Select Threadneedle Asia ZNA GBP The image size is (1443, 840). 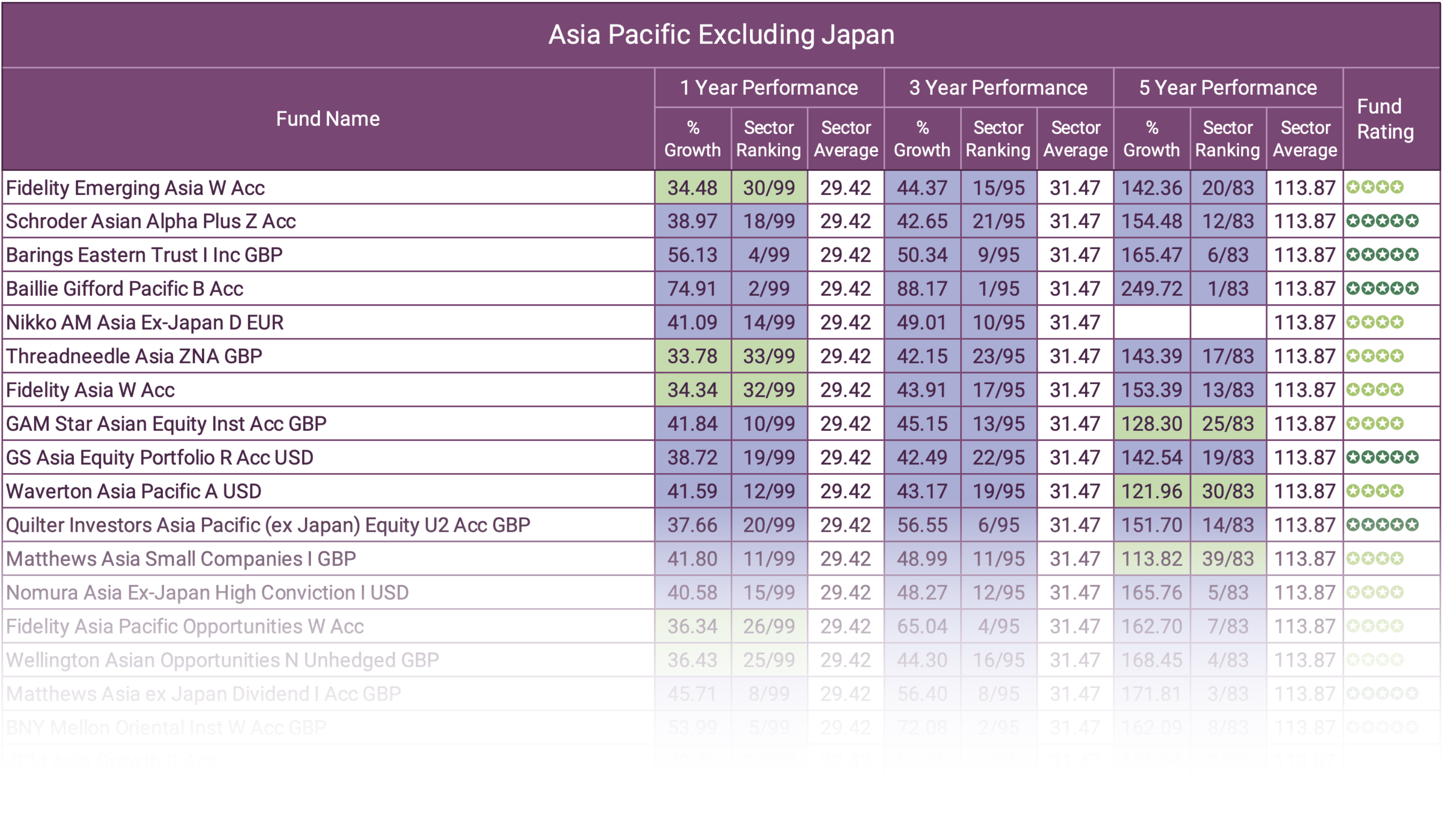134,357
